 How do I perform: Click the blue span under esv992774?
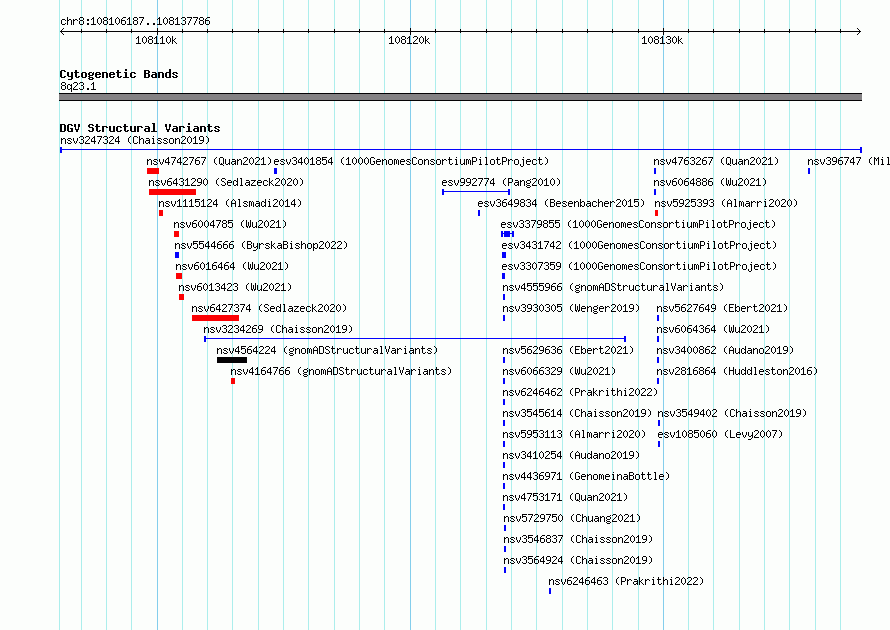click(x=476, y=192)
